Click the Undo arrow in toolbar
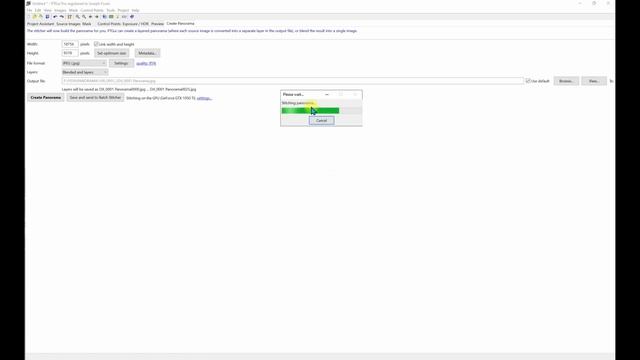The height and width of the screenshot is (360, 640). click(55, 17)
